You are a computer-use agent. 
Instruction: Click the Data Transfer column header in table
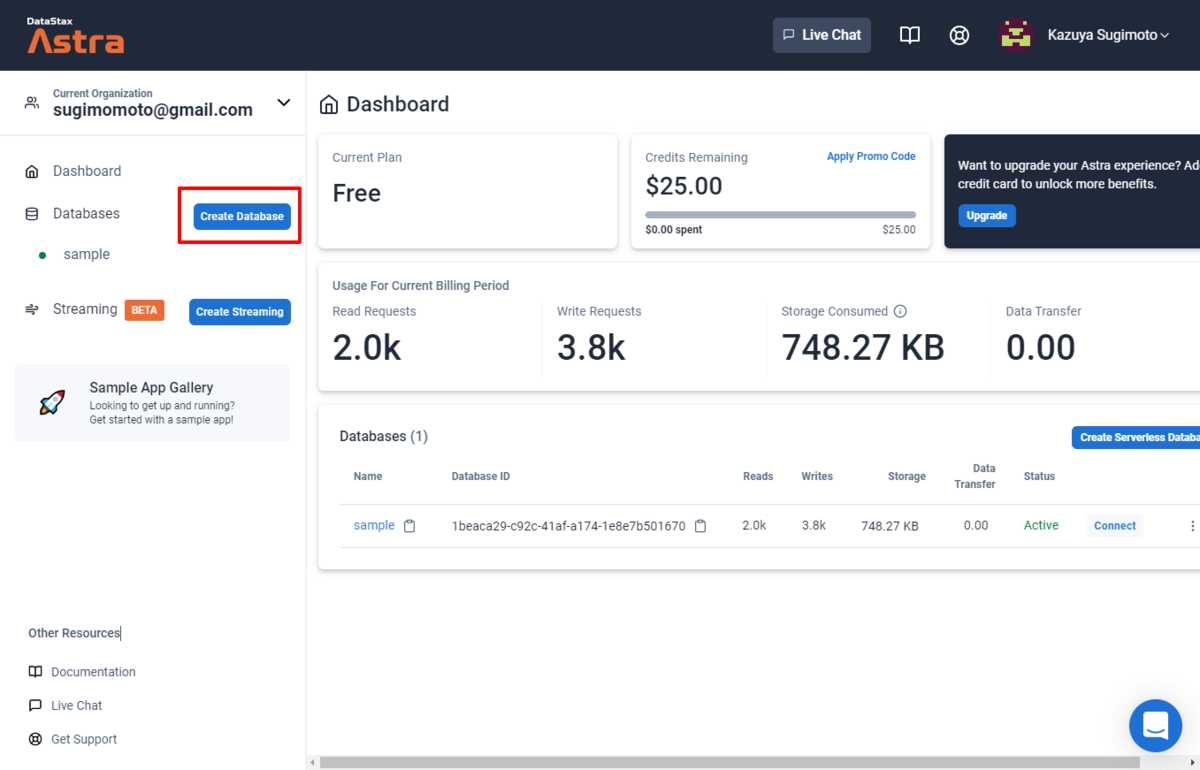click(x=975, y=476)
